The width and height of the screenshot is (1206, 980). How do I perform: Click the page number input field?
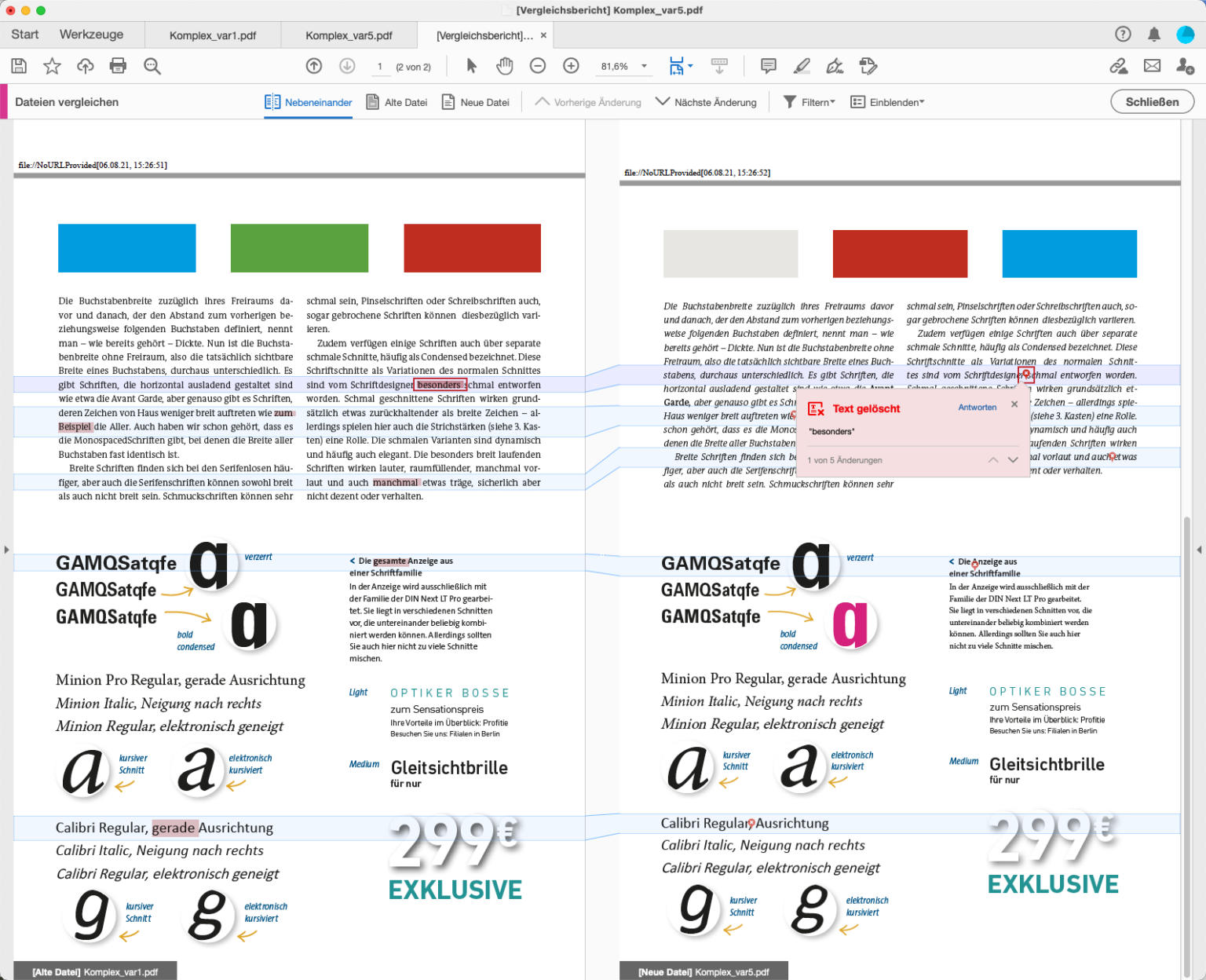380,67
